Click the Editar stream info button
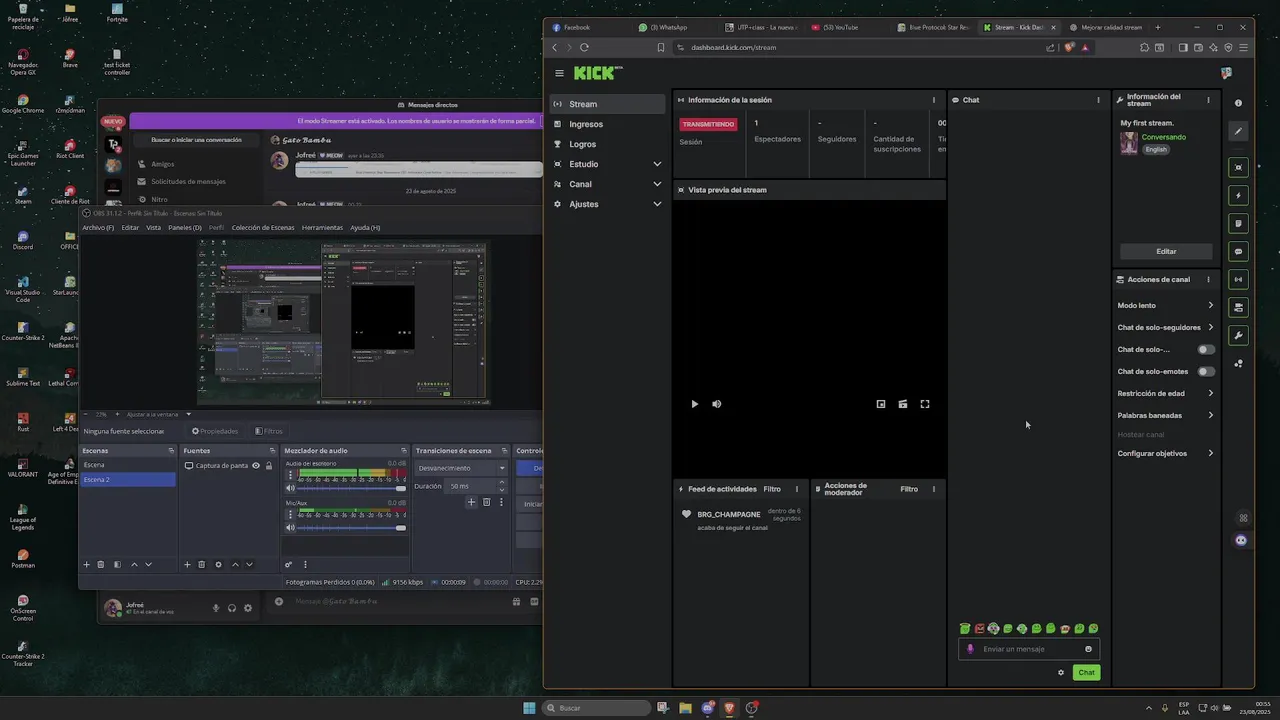Image resolution: width=1280 pixels, height=720 pixels. 1166,252
